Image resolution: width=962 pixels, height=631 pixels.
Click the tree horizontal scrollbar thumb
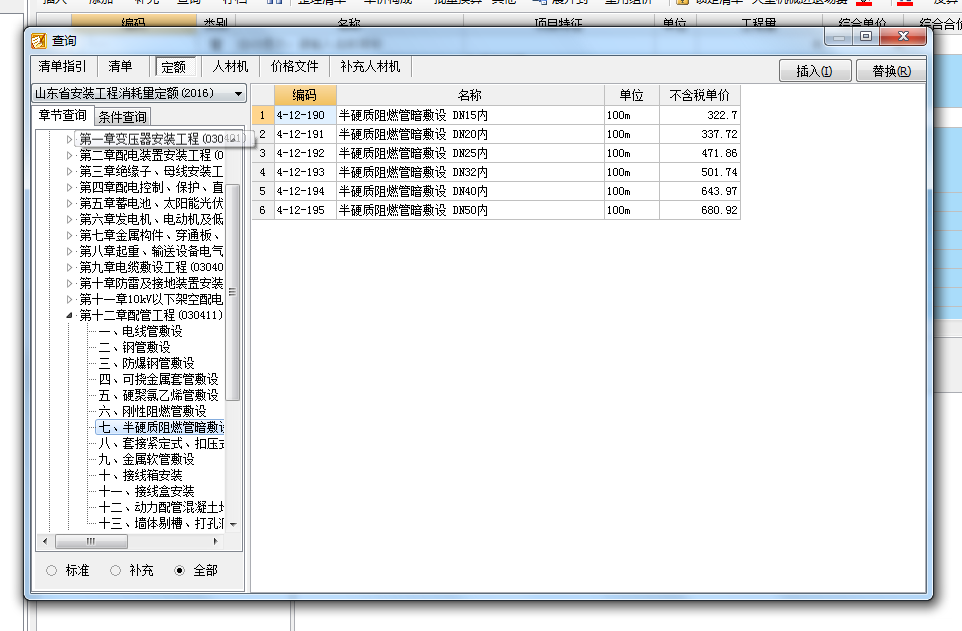[91, 541]
